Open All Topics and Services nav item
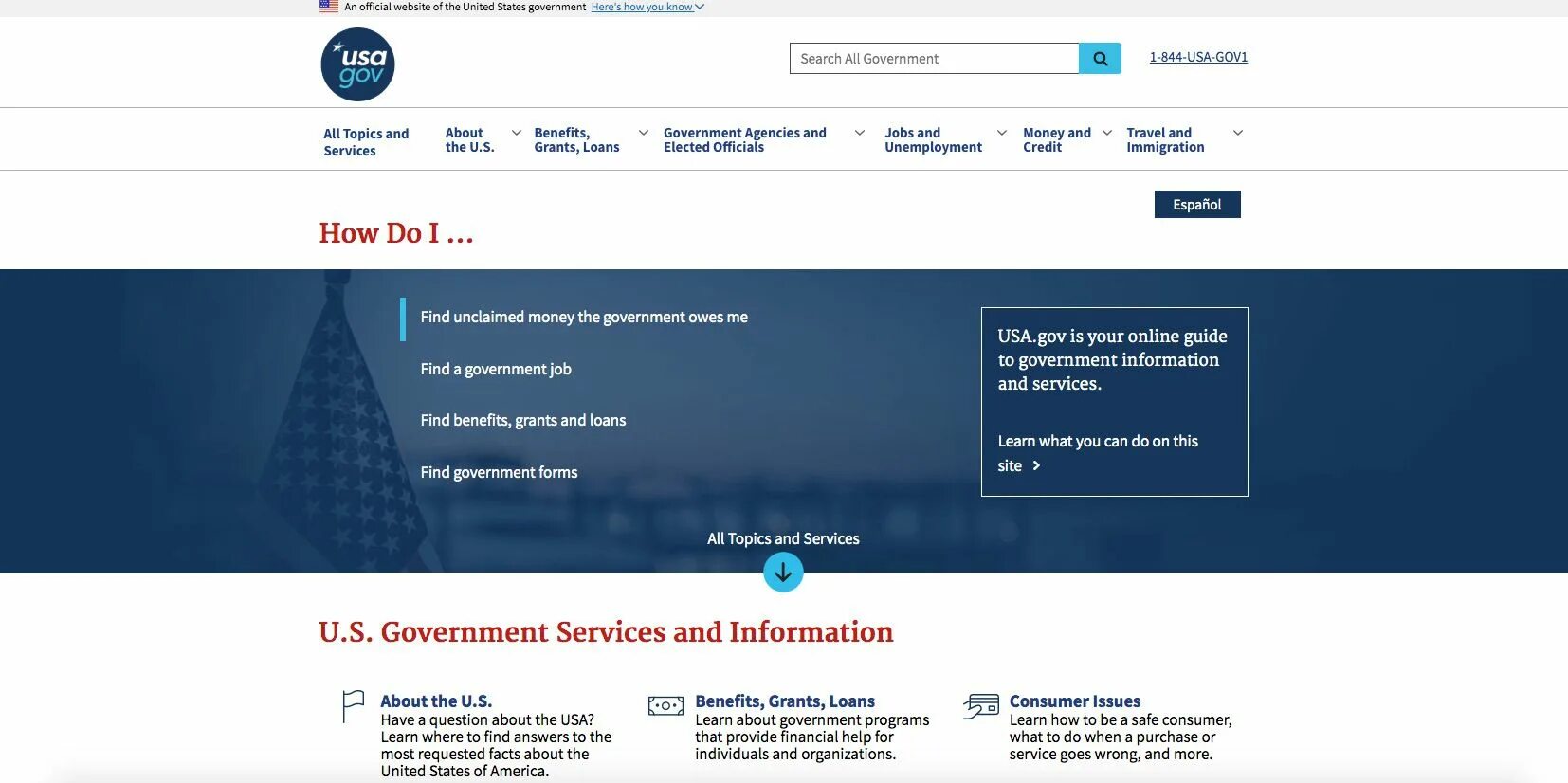Viewport: 1568px width, 783px height. [x=366, y=142]
